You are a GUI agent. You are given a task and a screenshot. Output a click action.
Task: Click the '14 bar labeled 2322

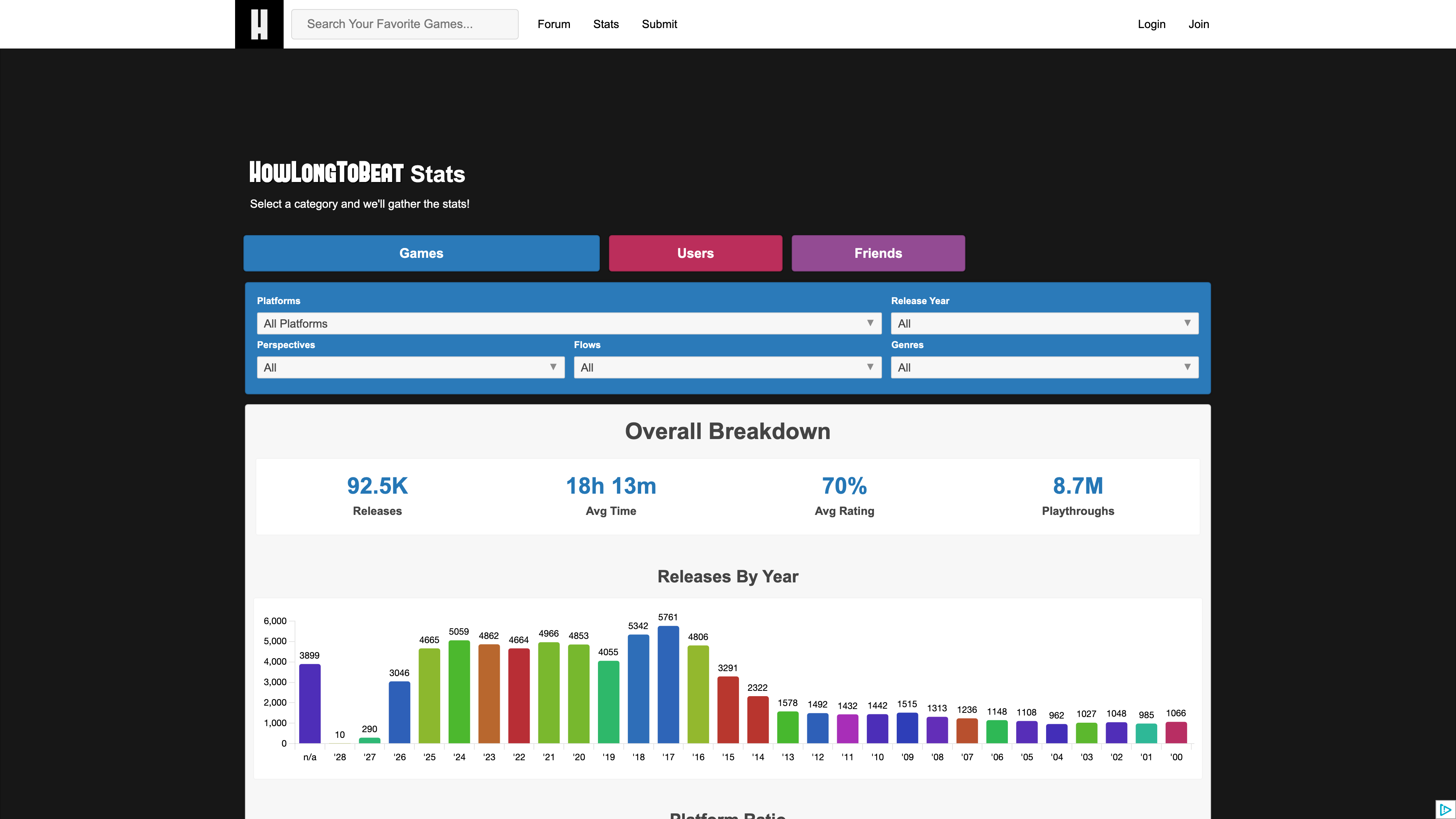[x=758, y=720]
